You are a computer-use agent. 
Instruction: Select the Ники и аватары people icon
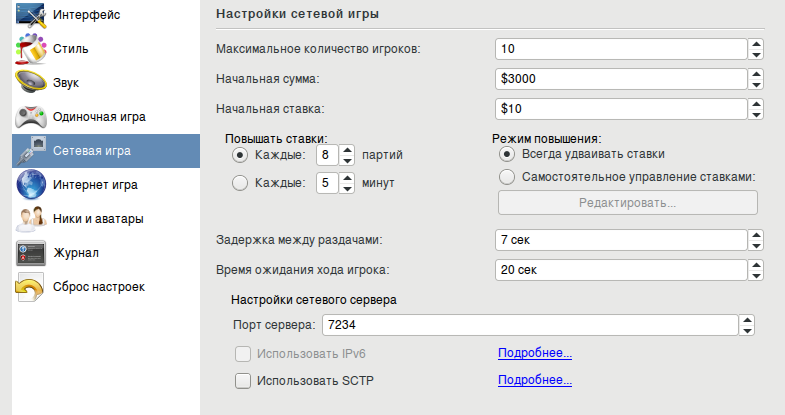31,219
